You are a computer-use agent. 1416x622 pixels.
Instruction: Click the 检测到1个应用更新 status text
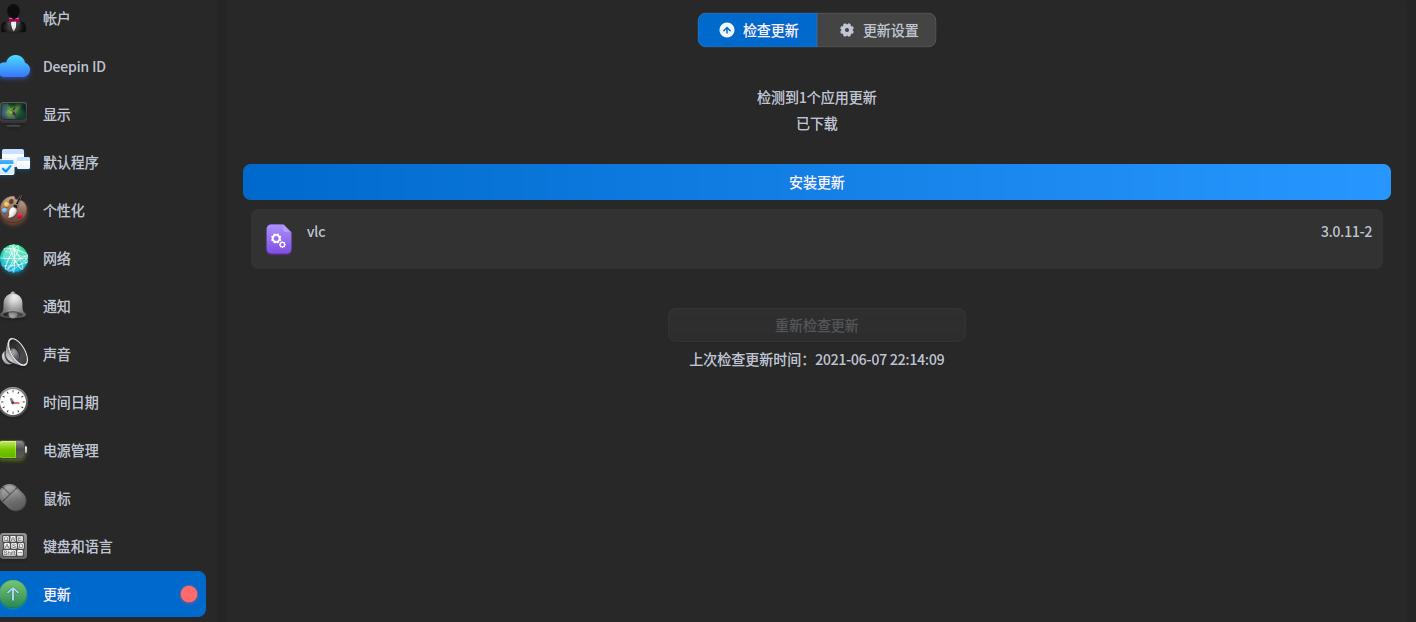[817, 98]
